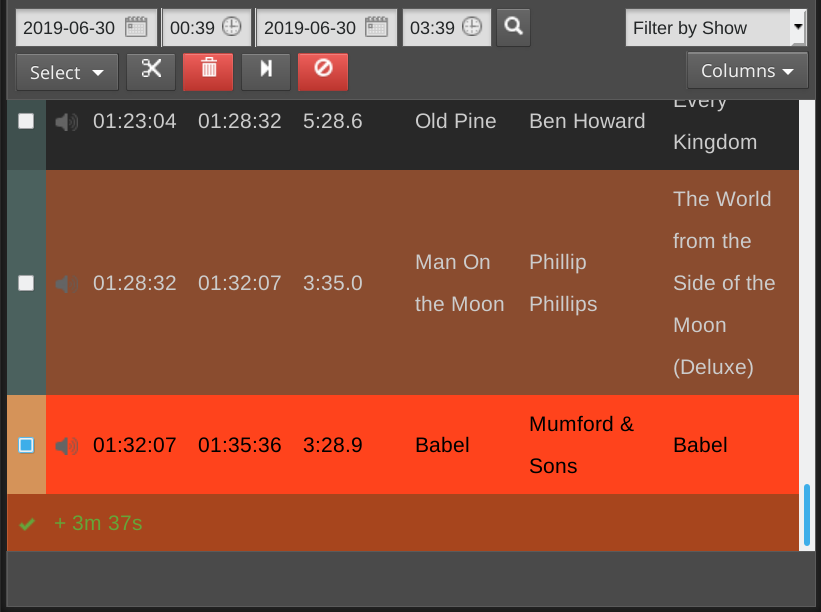Open the start date calendar icon

(136, 27)
